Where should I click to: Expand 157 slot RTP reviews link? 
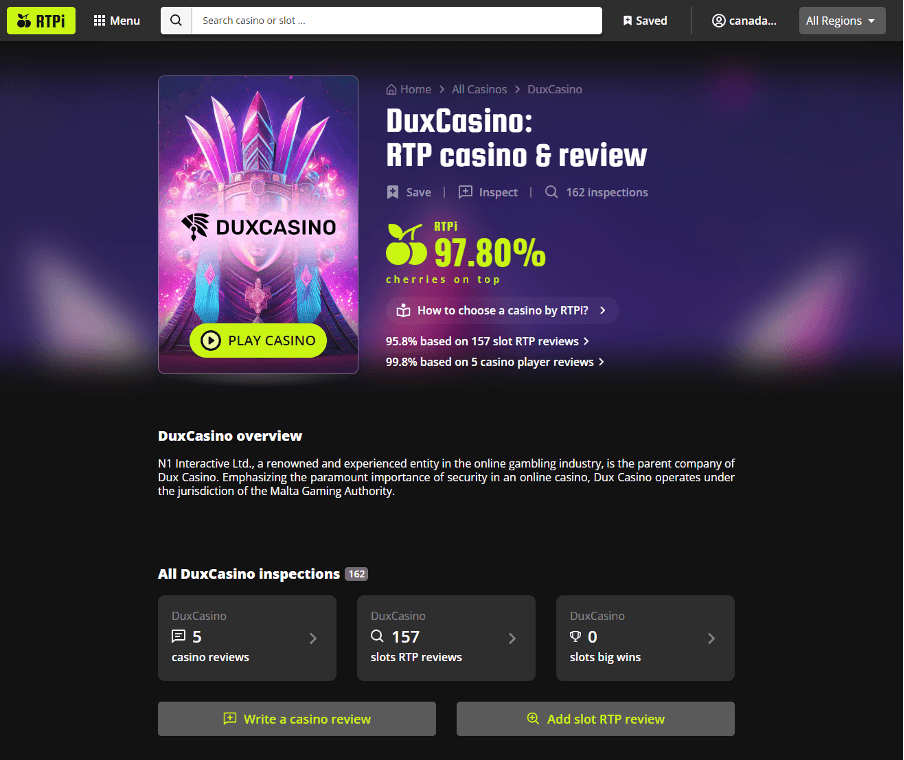[x=487, y=341]
